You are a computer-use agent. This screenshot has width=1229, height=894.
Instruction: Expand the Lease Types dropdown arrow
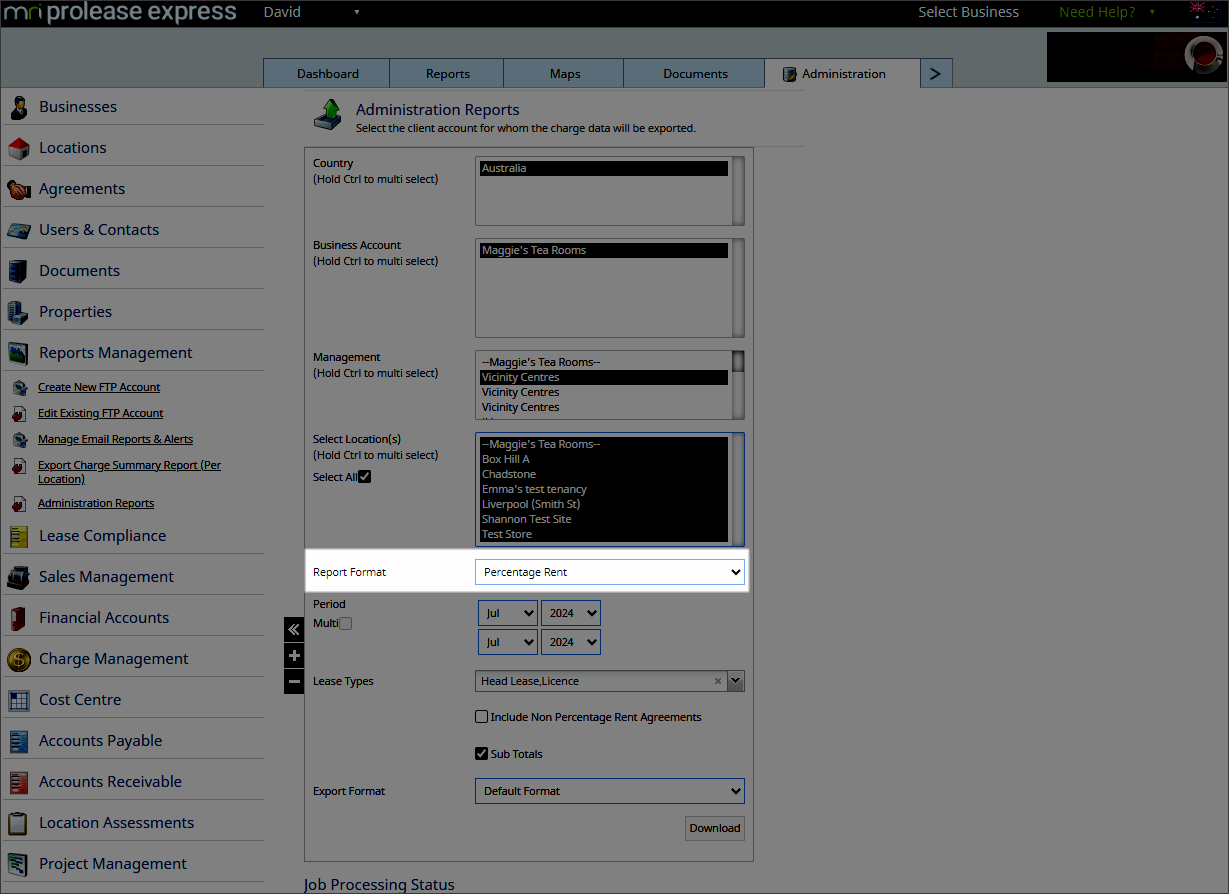[x=736, y=681]
